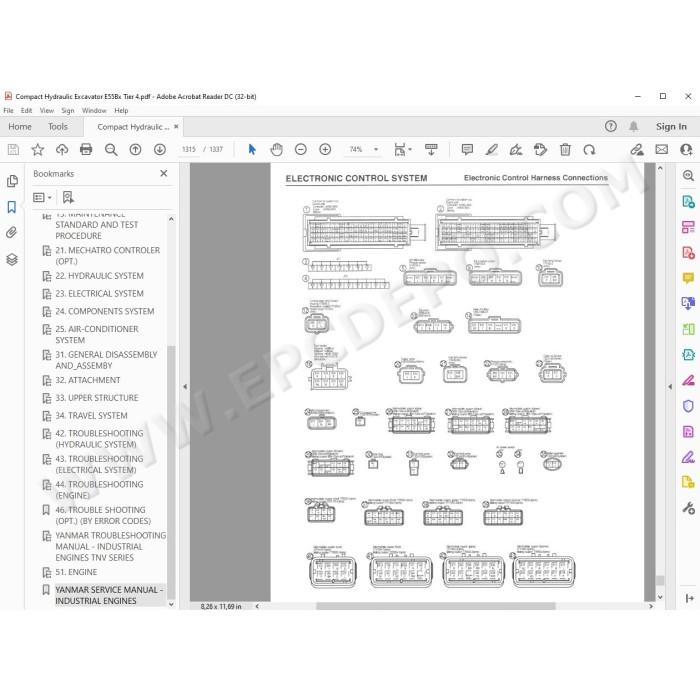
Task: Click horizontal scrollbar right arrow
Action: 651,606
